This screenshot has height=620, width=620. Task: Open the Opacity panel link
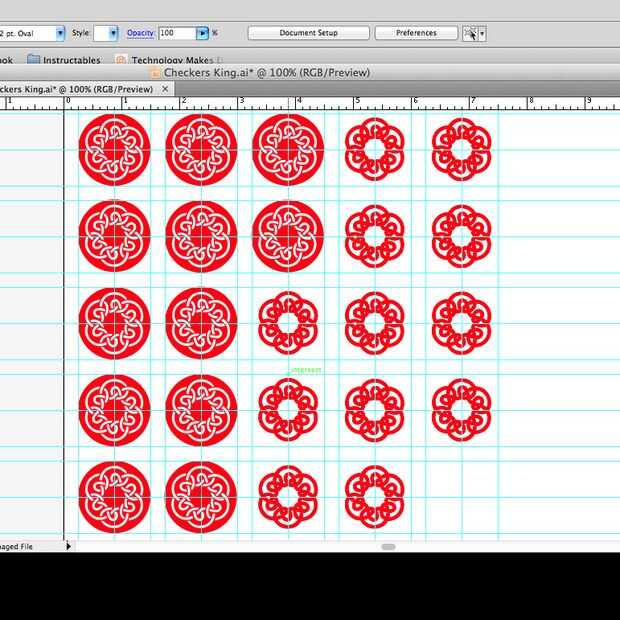pyautogui.click(x=140, y=33)
